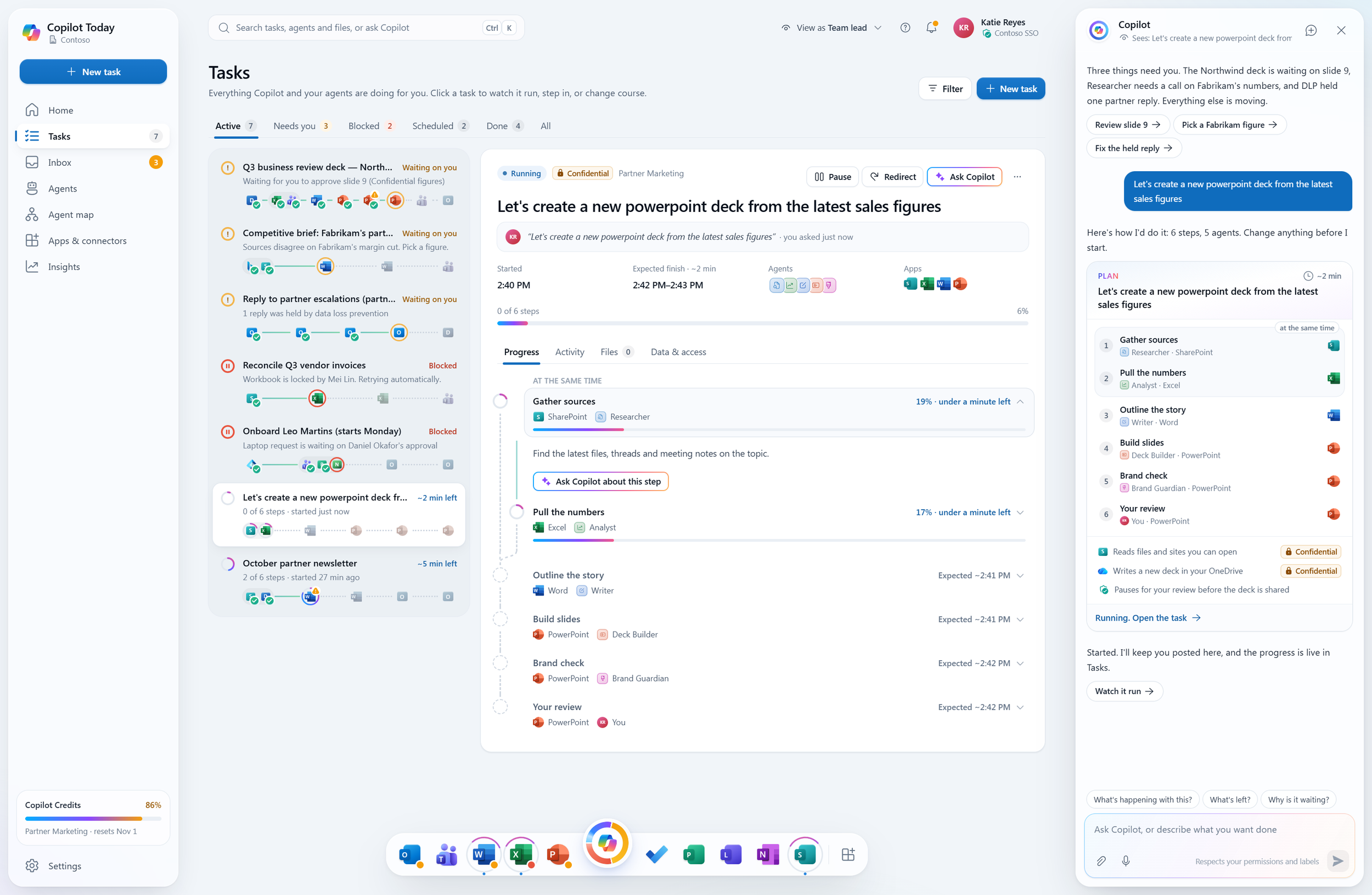
Task: Open OneNote from the dock
Action: click(x=767, y=854)
